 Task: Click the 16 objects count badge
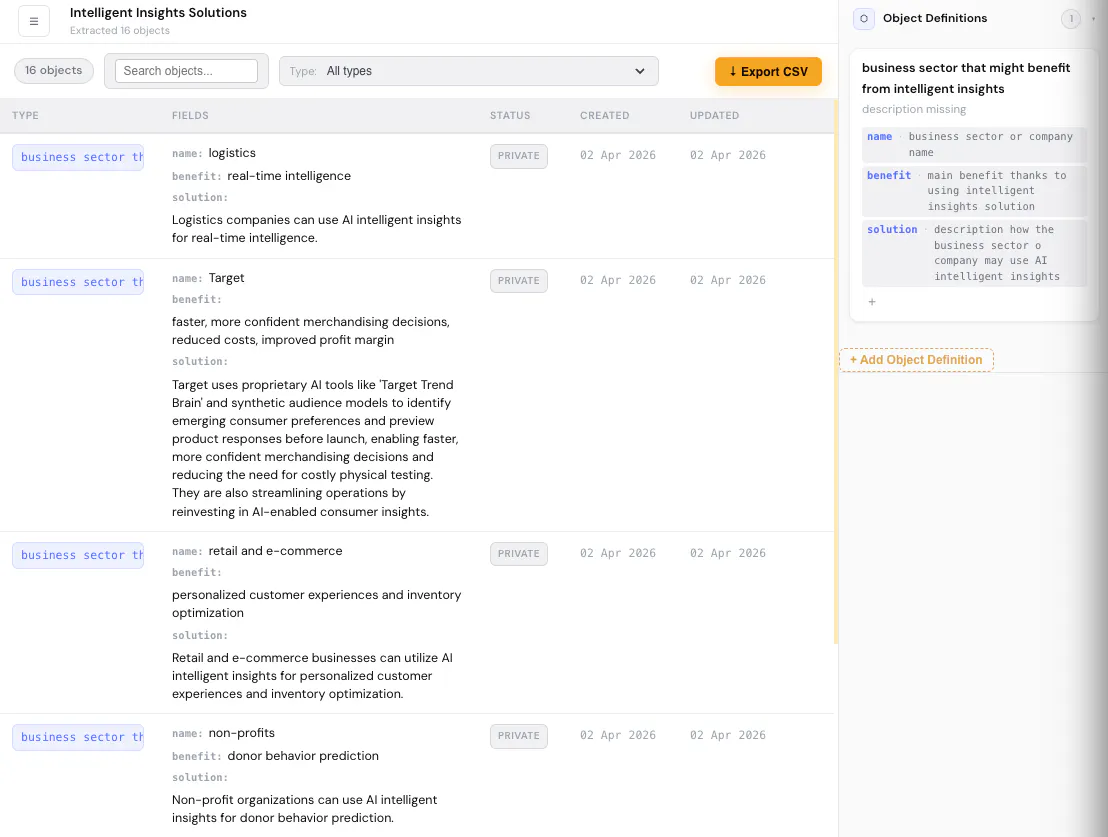pyautogui.click(x=54, y=70)
